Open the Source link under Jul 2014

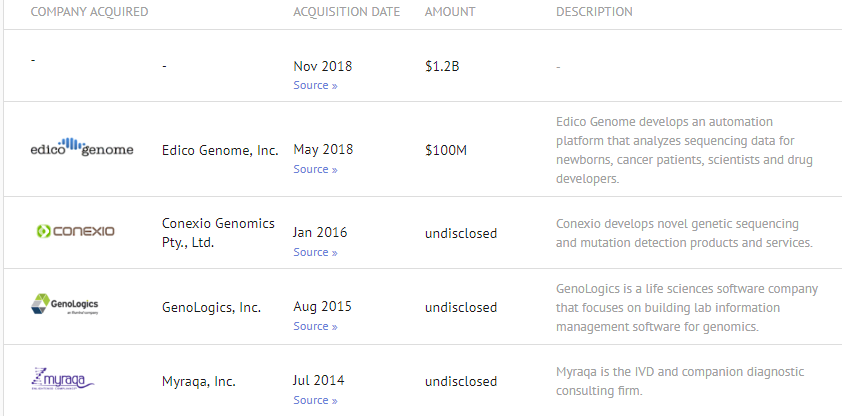click(315, 401)
